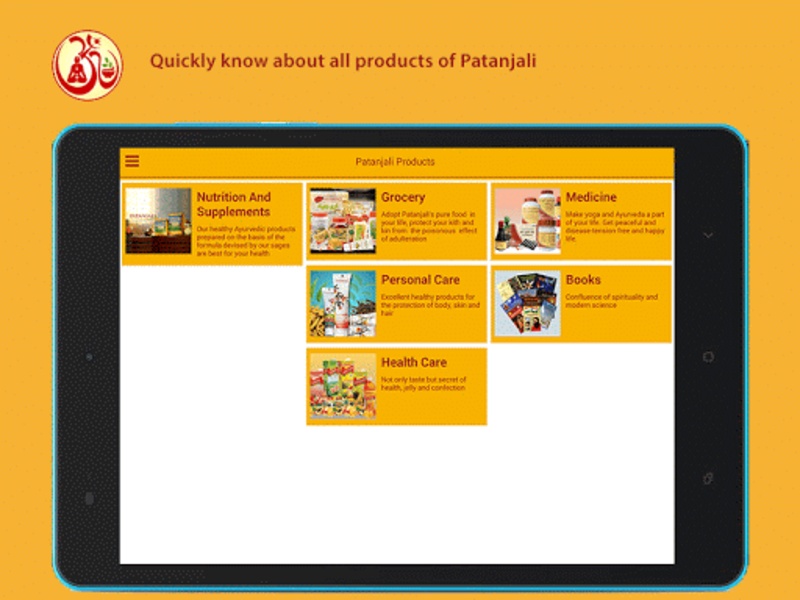Click the Patanjali Om logo

87,65
